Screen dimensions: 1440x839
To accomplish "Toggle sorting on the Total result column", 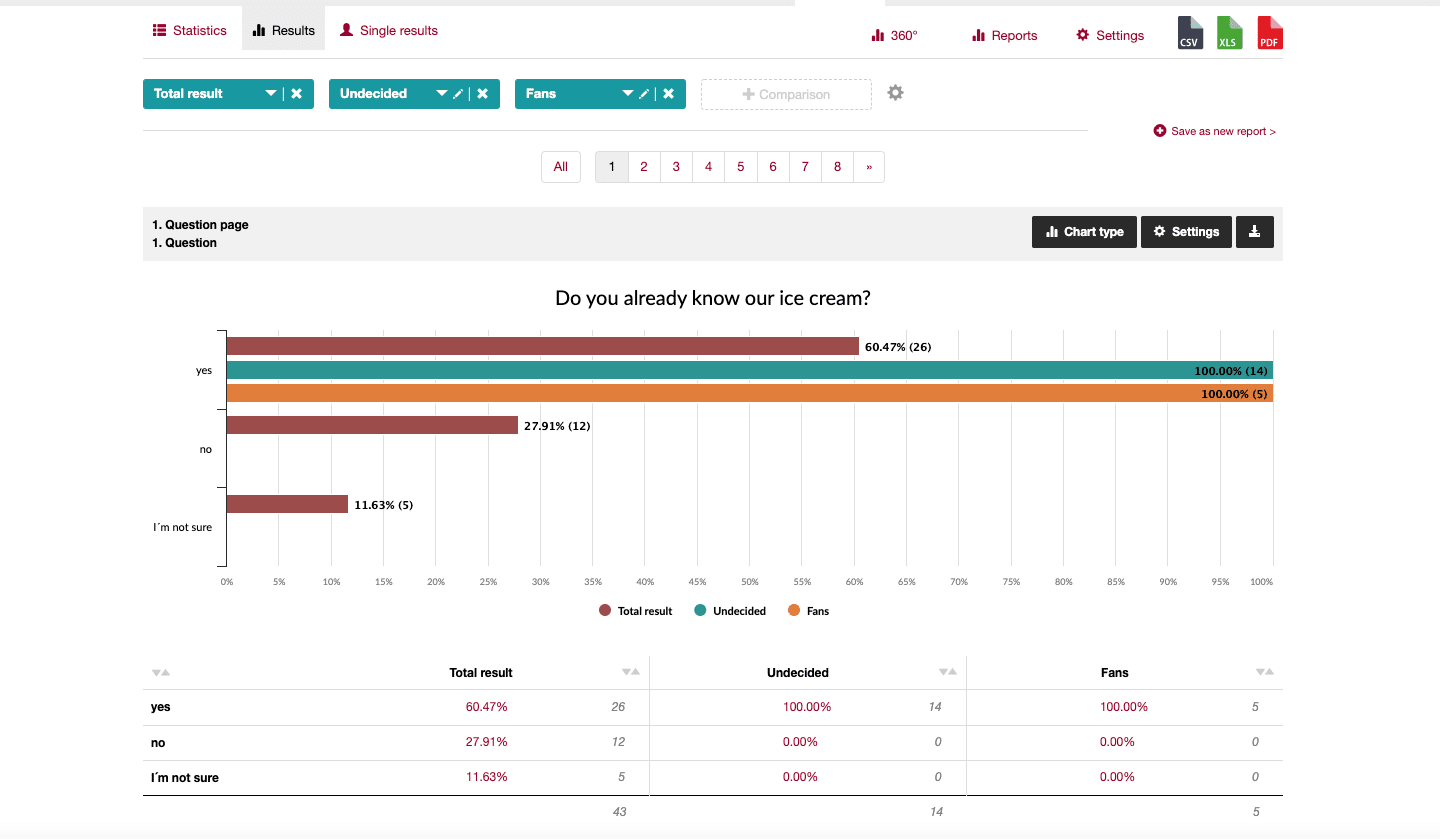I will tap(630, 672).
